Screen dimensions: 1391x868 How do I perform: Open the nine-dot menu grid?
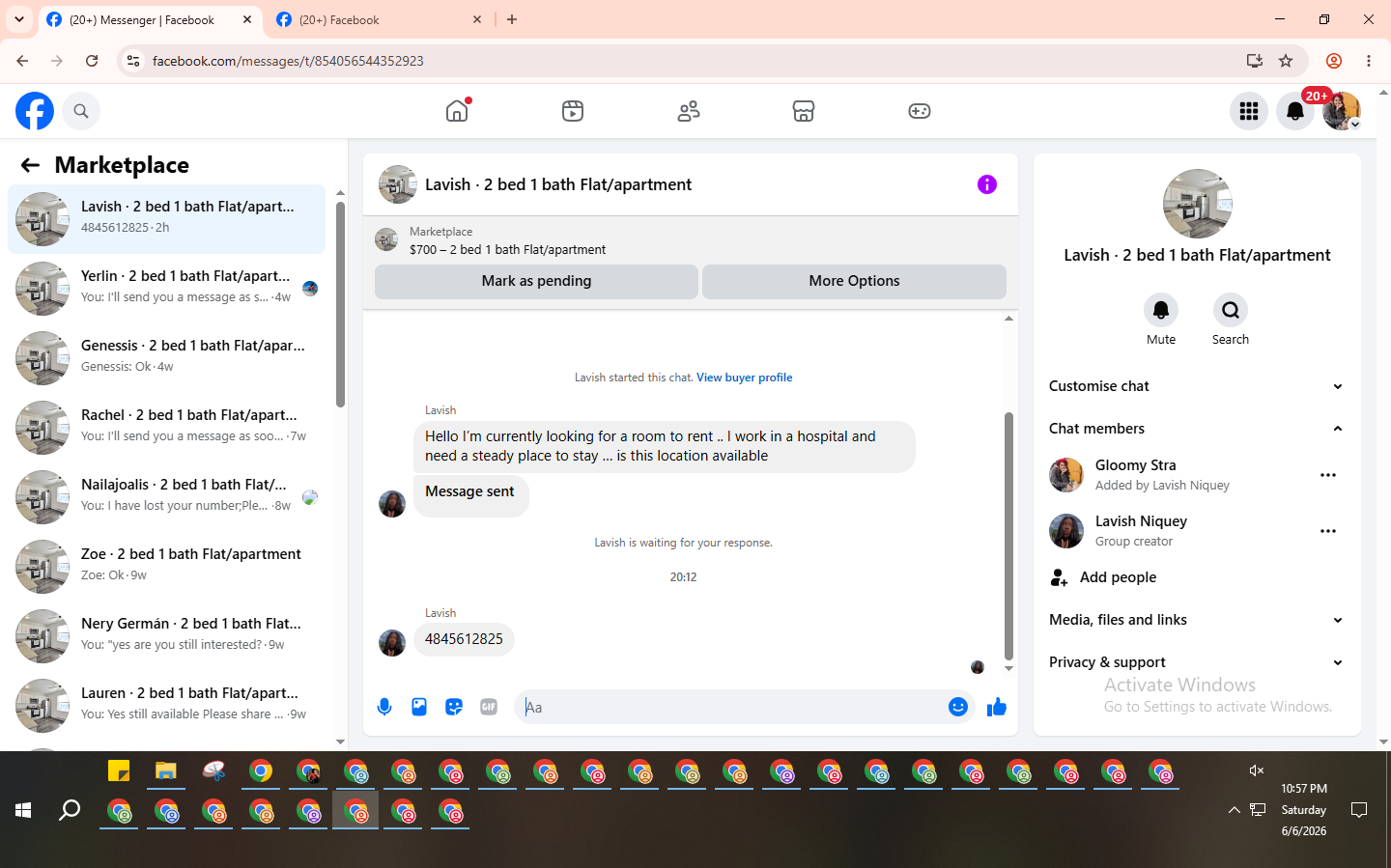pos(1249,111)
